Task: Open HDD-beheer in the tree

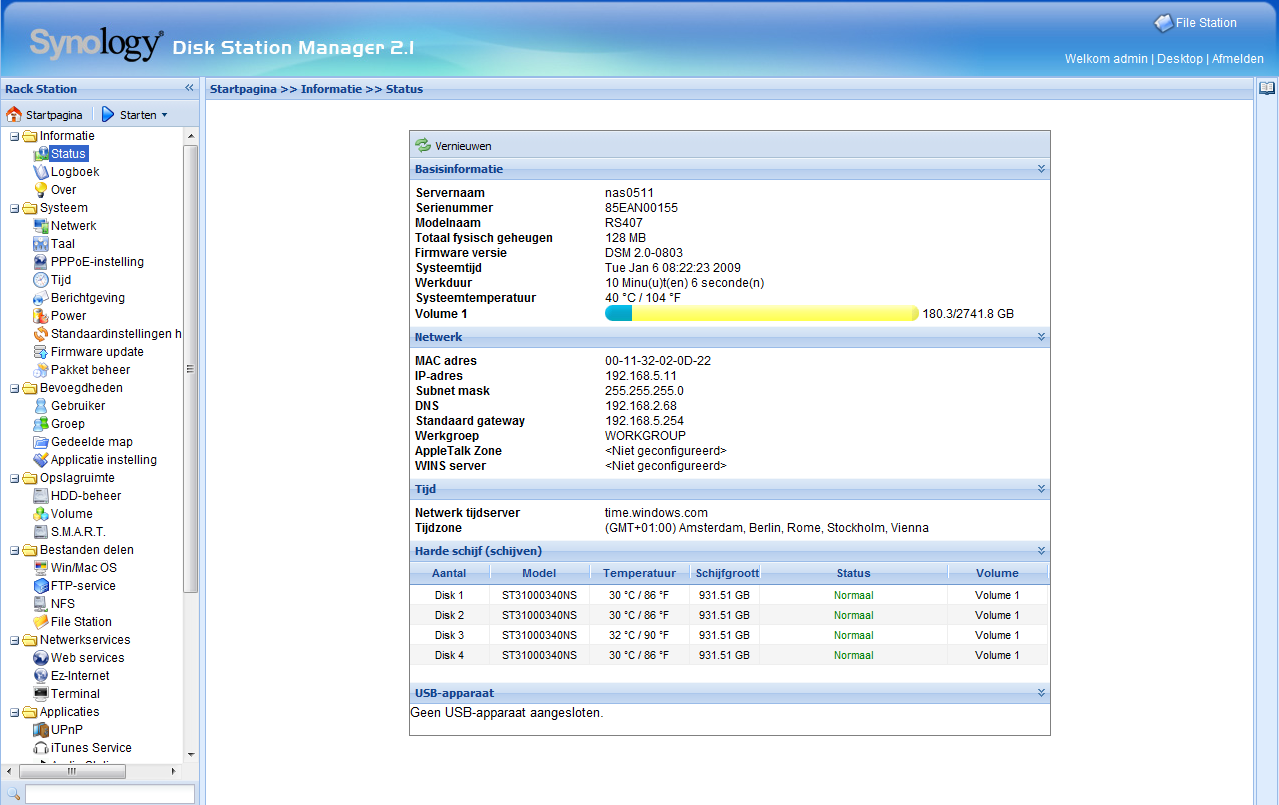Action: 86,496
